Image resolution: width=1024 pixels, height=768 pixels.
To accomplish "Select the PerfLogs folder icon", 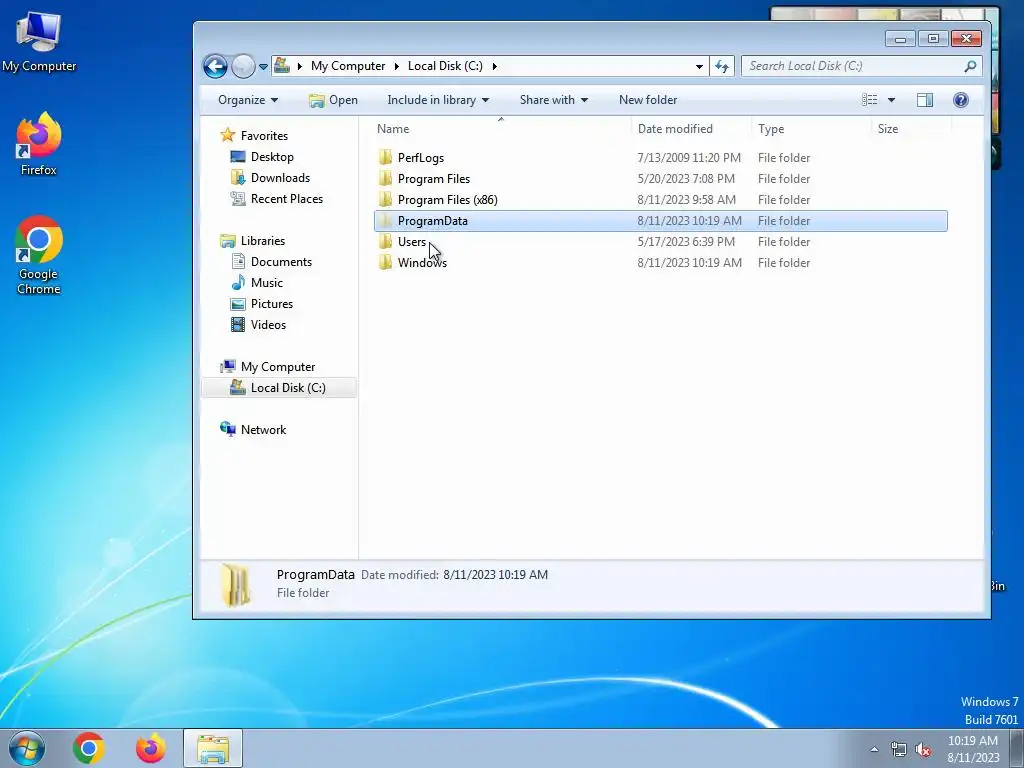I will point(385,157).
